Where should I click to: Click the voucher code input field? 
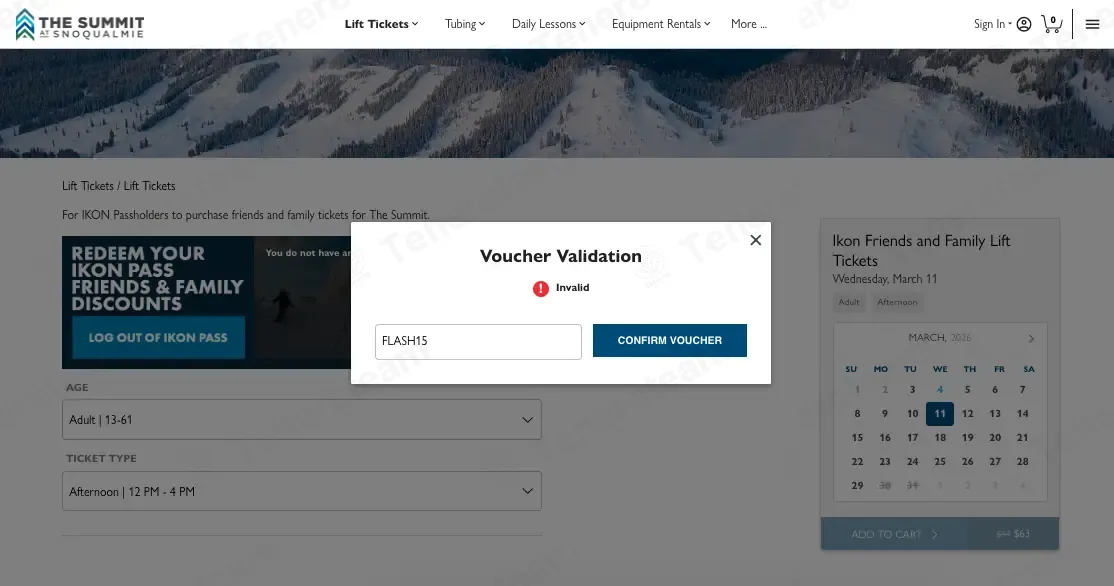click(478, 342)
